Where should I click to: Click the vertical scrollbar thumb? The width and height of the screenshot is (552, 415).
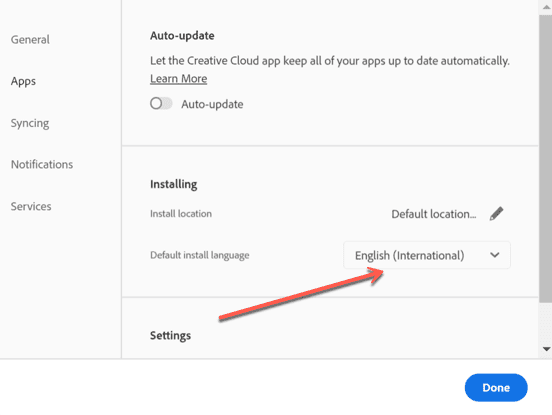point(545,158)
